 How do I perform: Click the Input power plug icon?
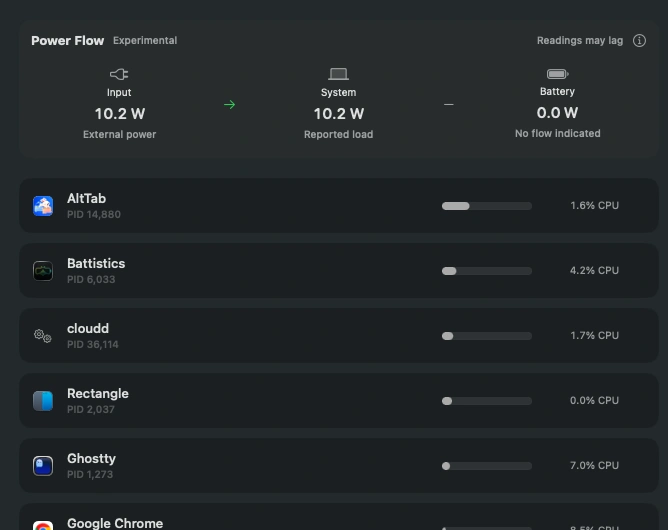coord(119,74)
